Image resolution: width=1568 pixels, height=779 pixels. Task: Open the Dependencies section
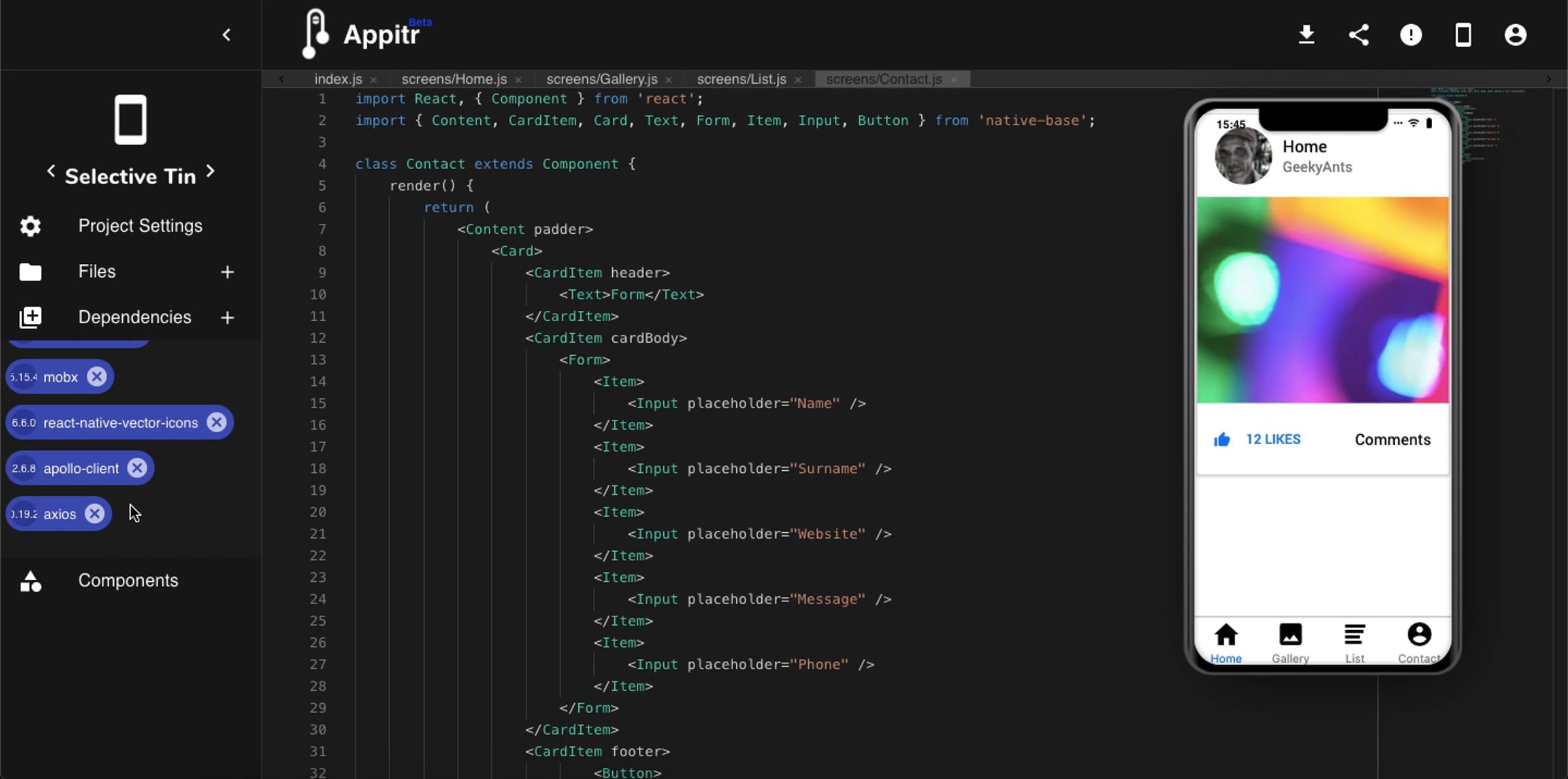135,317
